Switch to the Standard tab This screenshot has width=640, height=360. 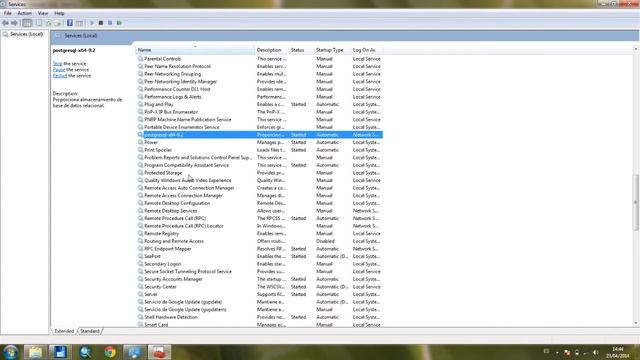coord(89,331)
